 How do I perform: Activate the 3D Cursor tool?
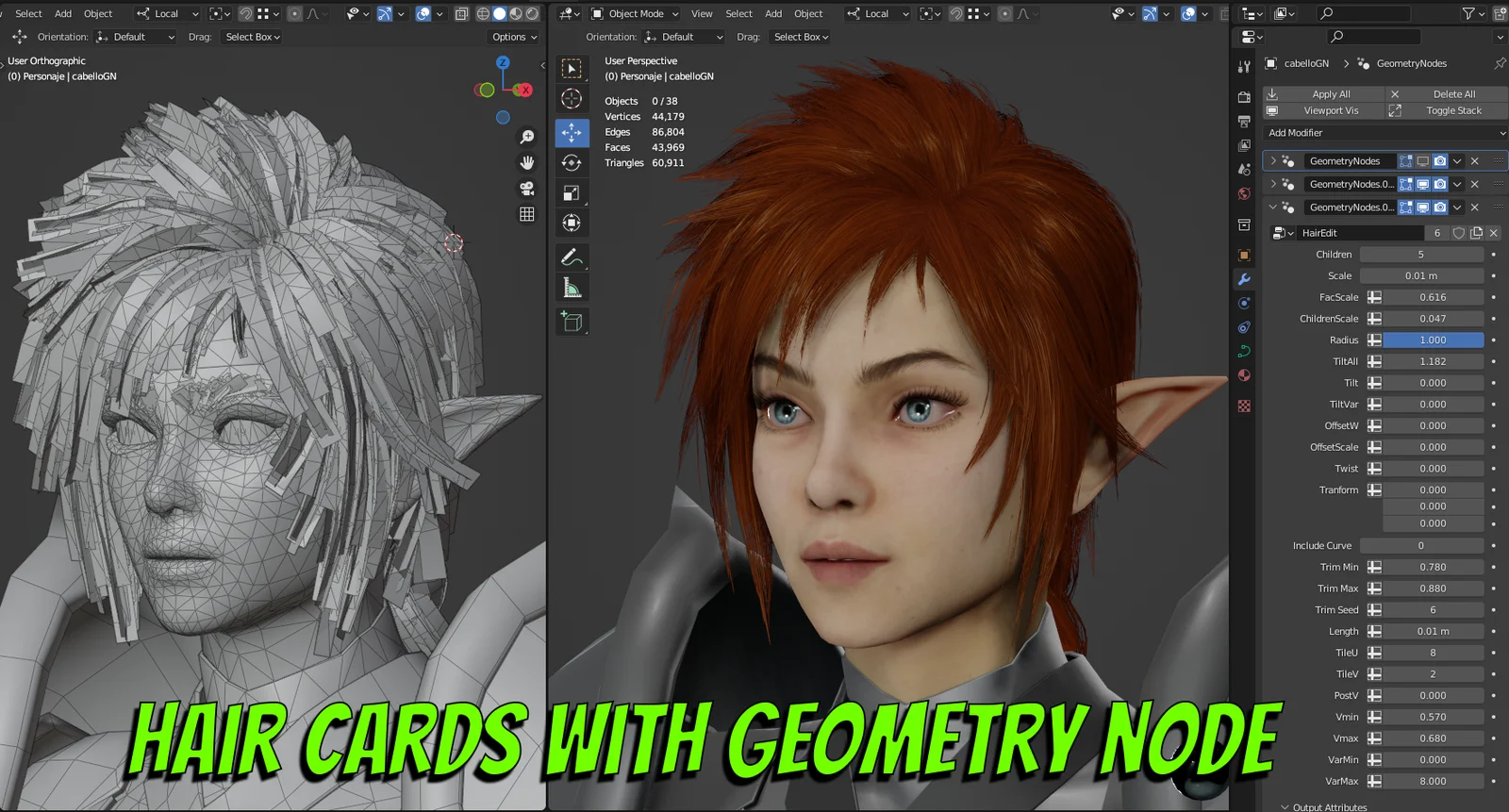572,99
